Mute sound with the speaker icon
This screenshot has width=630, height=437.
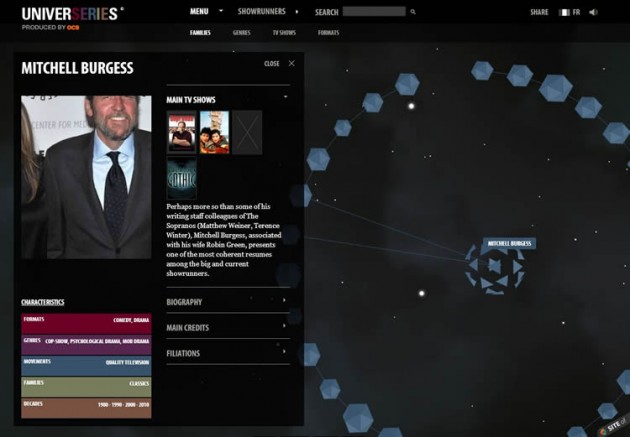click(x=593, y=12)
